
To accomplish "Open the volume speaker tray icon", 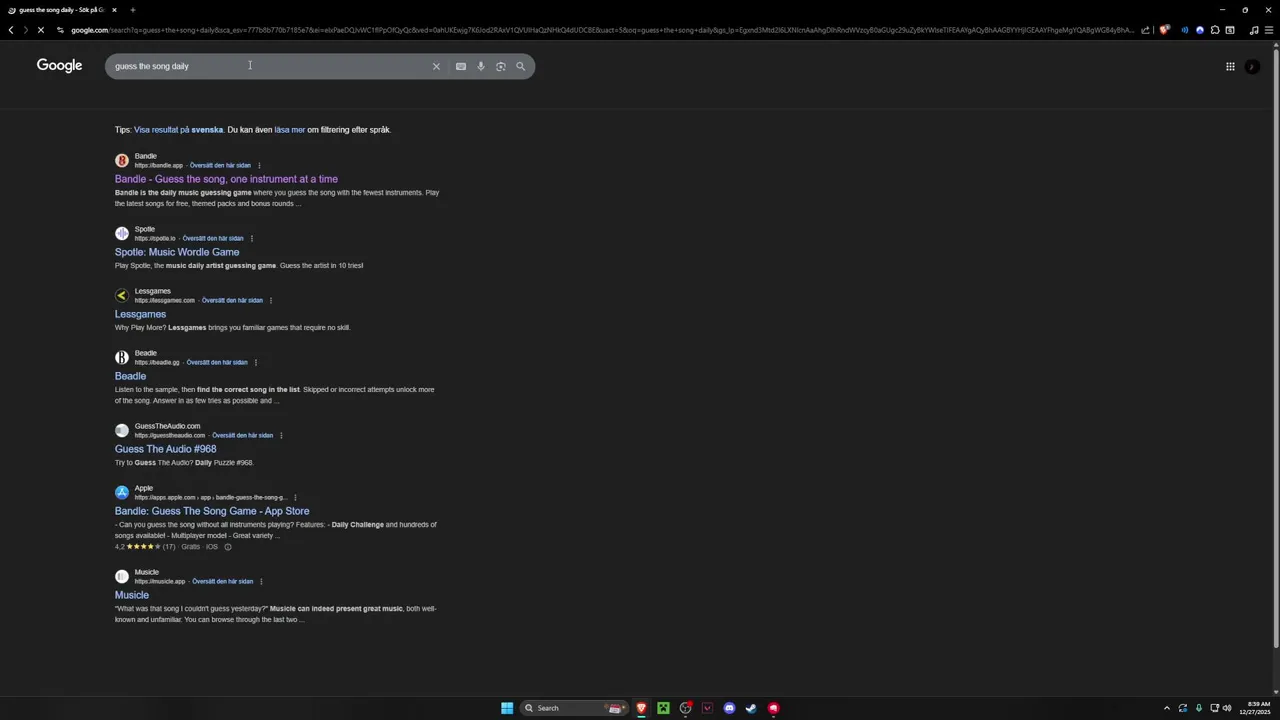I will click(1227, 708).
